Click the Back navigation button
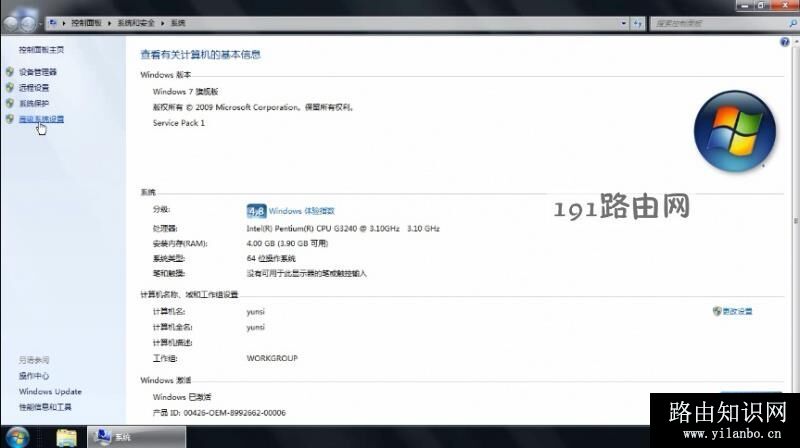 click(11, 23)
